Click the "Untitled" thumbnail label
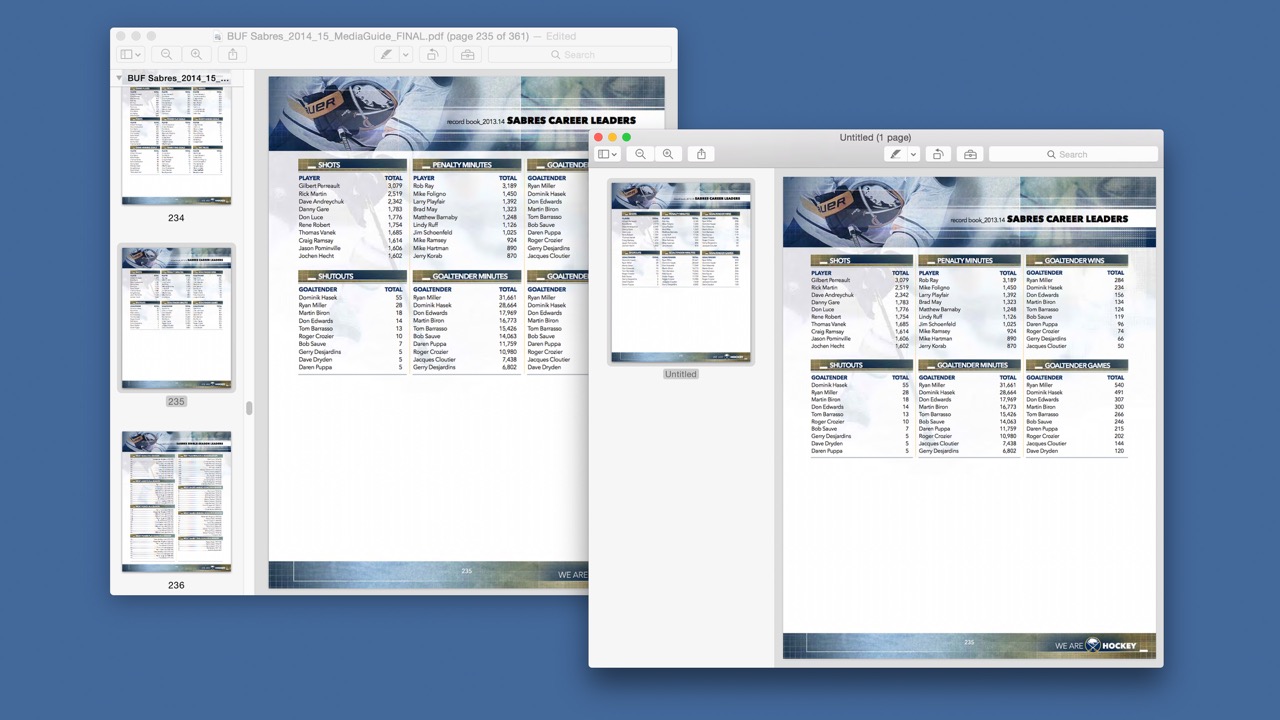The image size is (1280, 720). [x=681, y=374]
